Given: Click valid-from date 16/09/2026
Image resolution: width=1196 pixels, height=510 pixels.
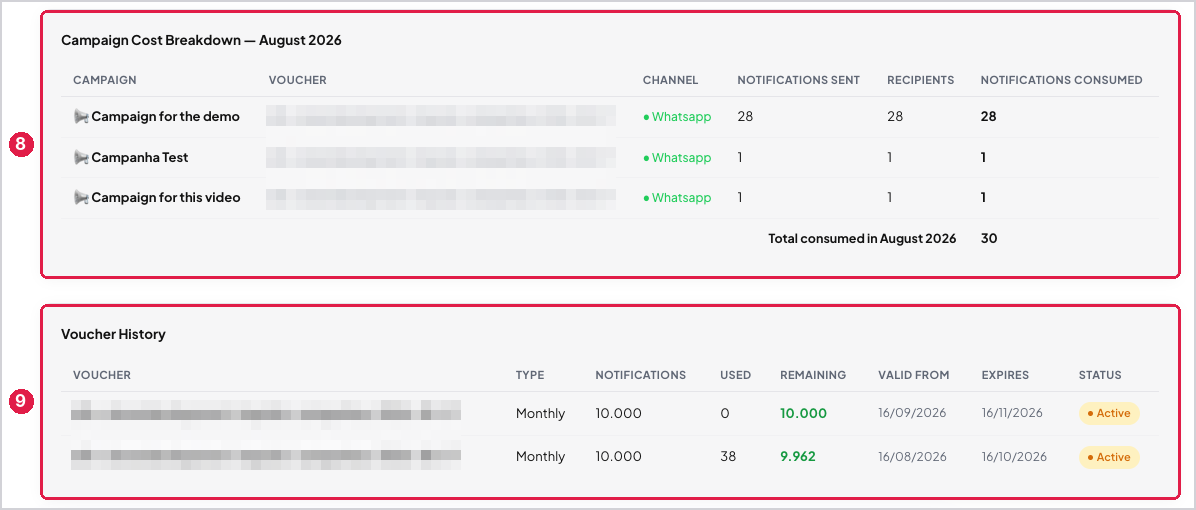Looking at the screenshot, I should 912,413.
